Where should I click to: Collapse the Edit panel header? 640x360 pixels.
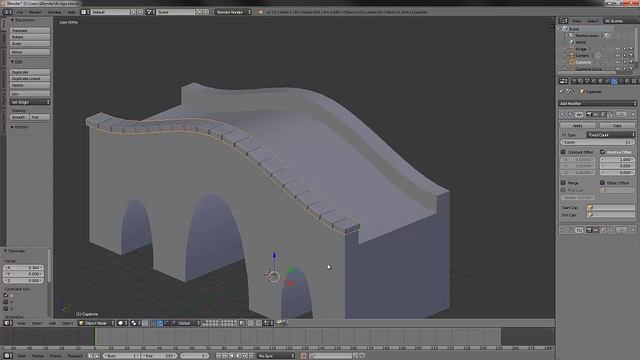coord(17,62)
